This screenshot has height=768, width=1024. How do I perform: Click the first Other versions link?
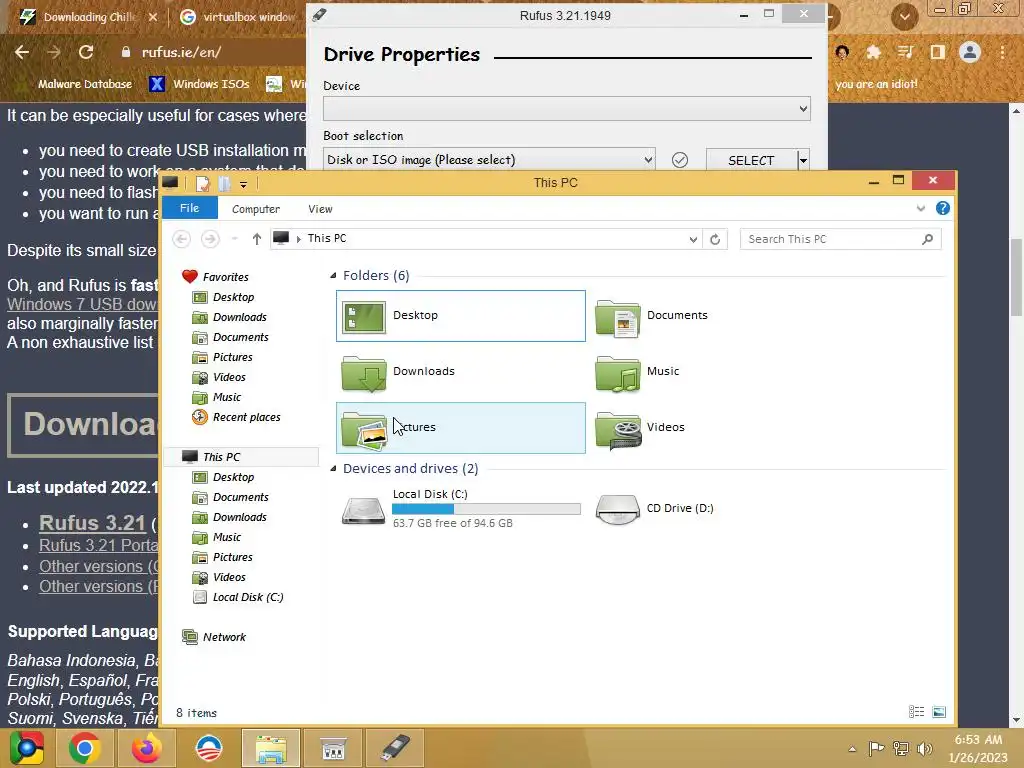click(99, 566)
